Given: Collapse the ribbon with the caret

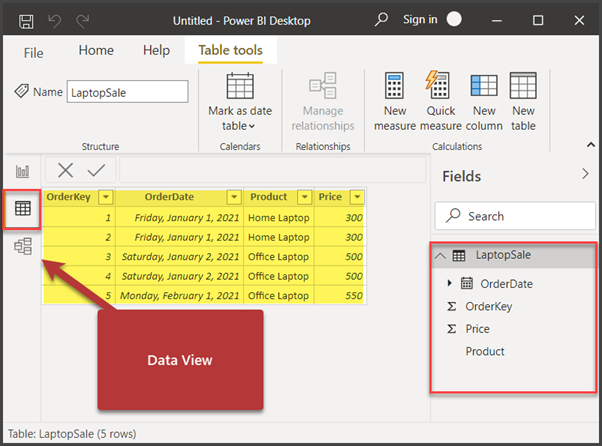Looking at the screenshot, I should pyautogui.click(x=591, y=145).
